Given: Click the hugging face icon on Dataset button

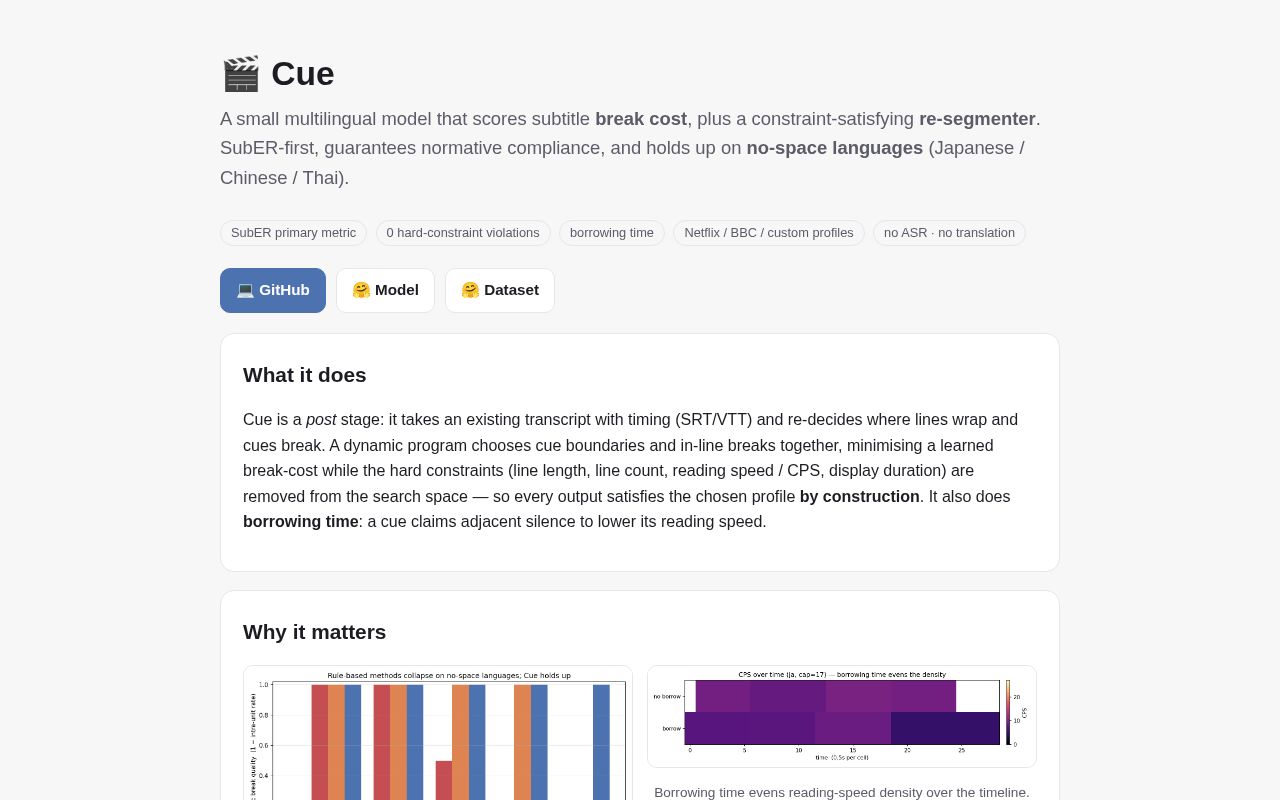Looking at the screenshot, I should coord(470,290).
